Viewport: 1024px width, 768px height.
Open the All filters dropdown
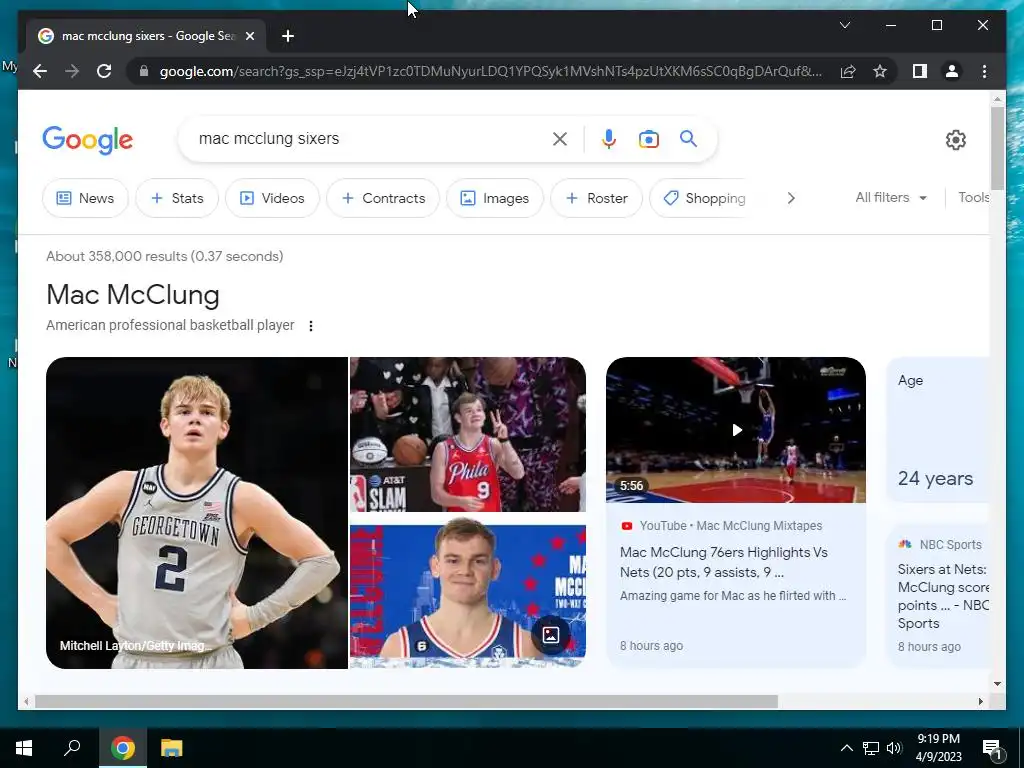(x=891, y=197)
